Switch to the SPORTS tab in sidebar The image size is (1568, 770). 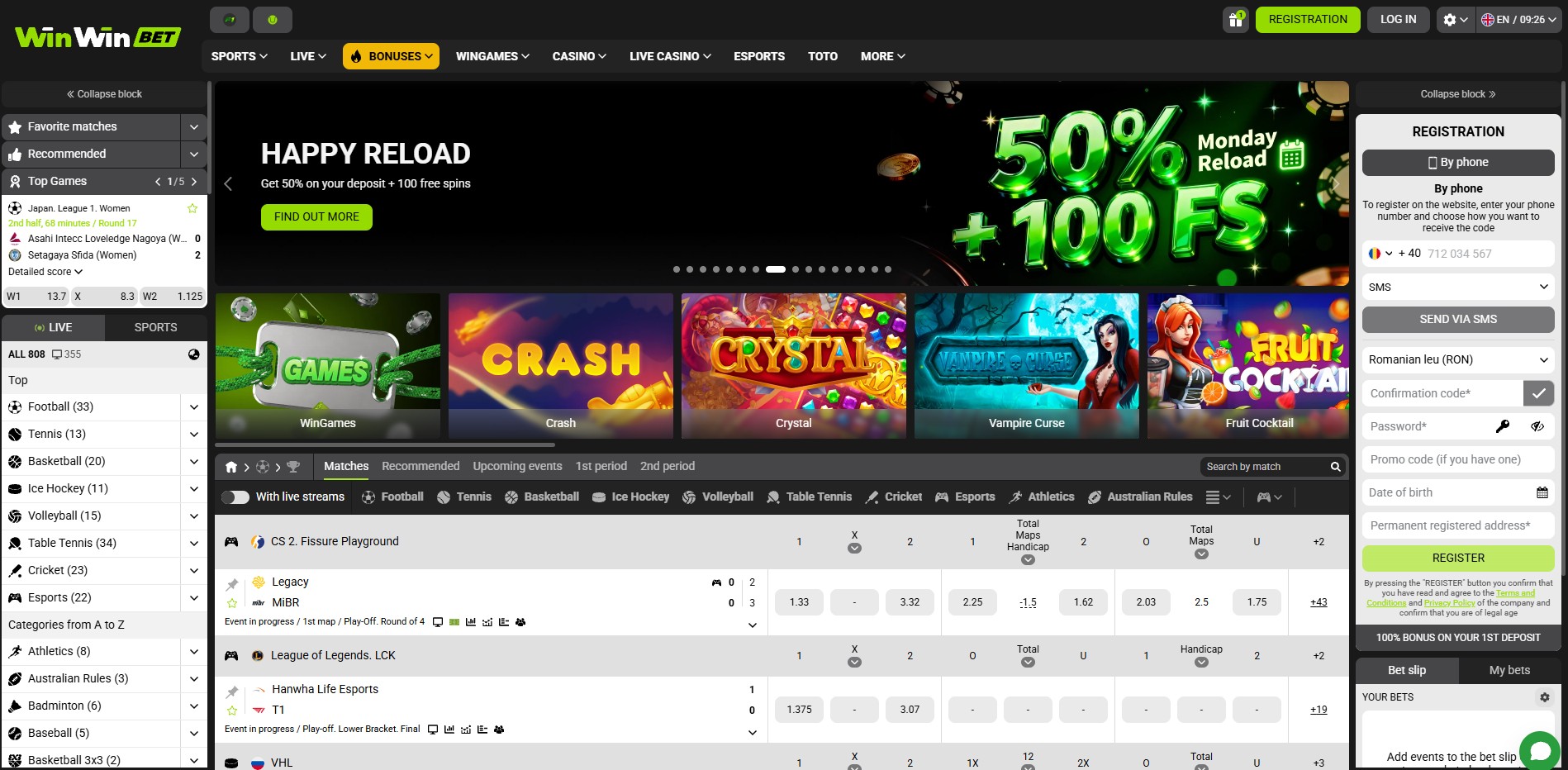155,327
